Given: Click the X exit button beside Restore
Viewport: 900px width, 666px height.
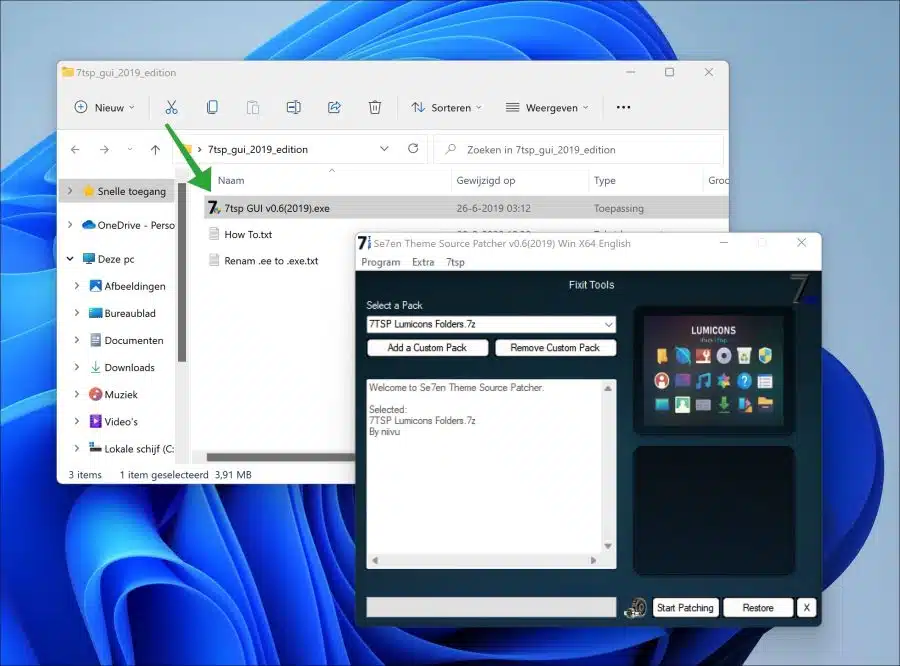Looking at the screenshot, I should click(x=806, y=607).
